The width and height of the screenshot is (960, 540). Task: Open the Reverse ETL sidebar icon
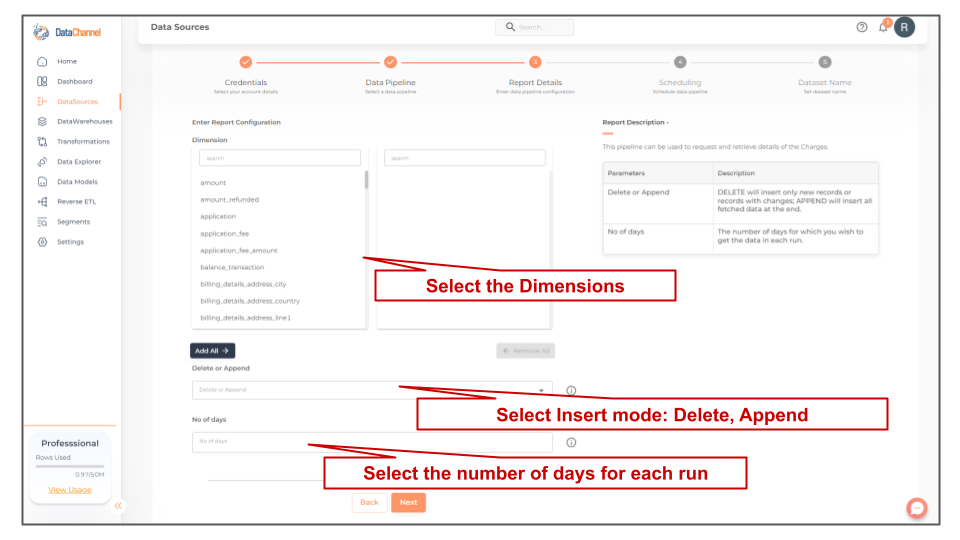(x=42, y=201)
